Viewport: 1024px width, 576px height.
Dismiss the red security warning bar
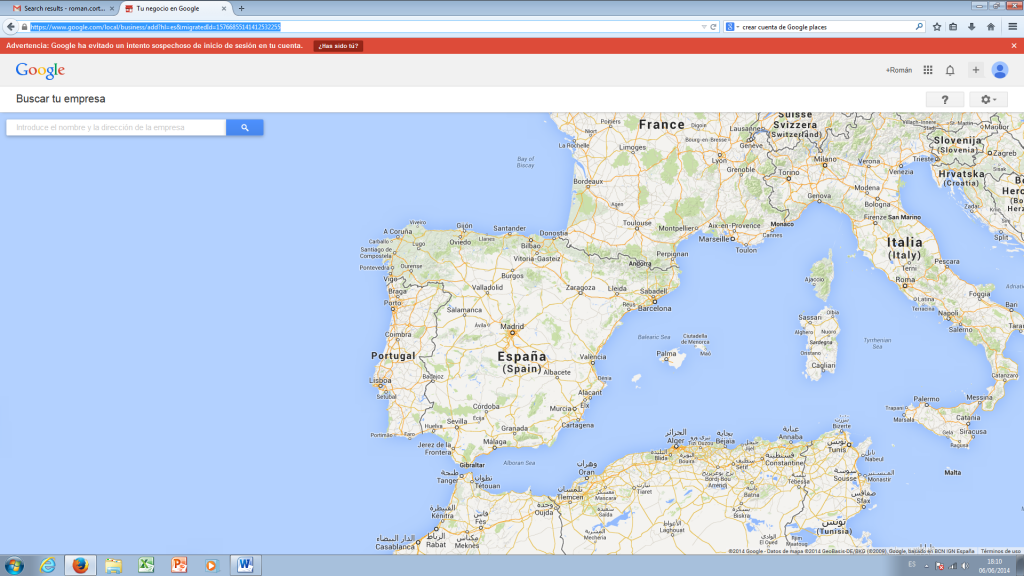1015,45
